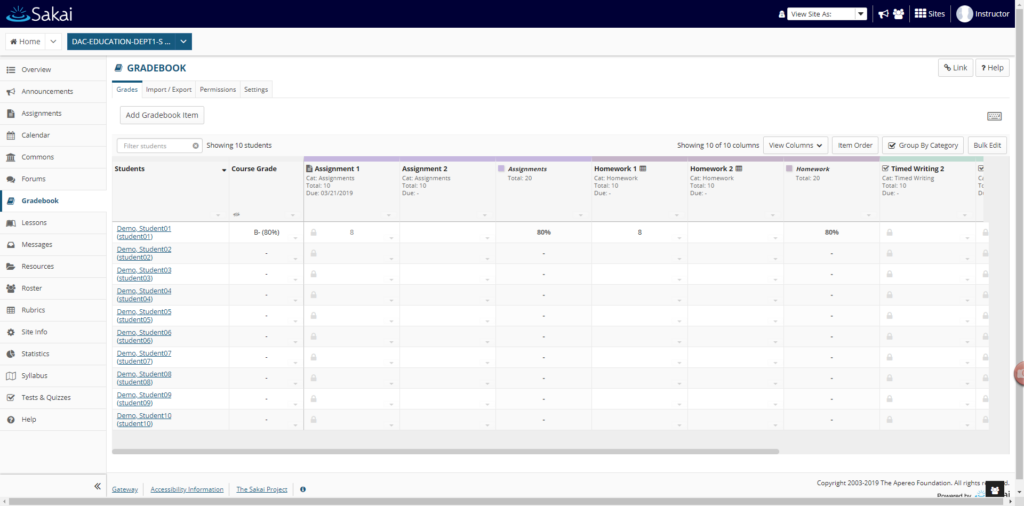Switch to the Import / Export tab
Screen dimensions: 1024x506
[x=168, y=89]
